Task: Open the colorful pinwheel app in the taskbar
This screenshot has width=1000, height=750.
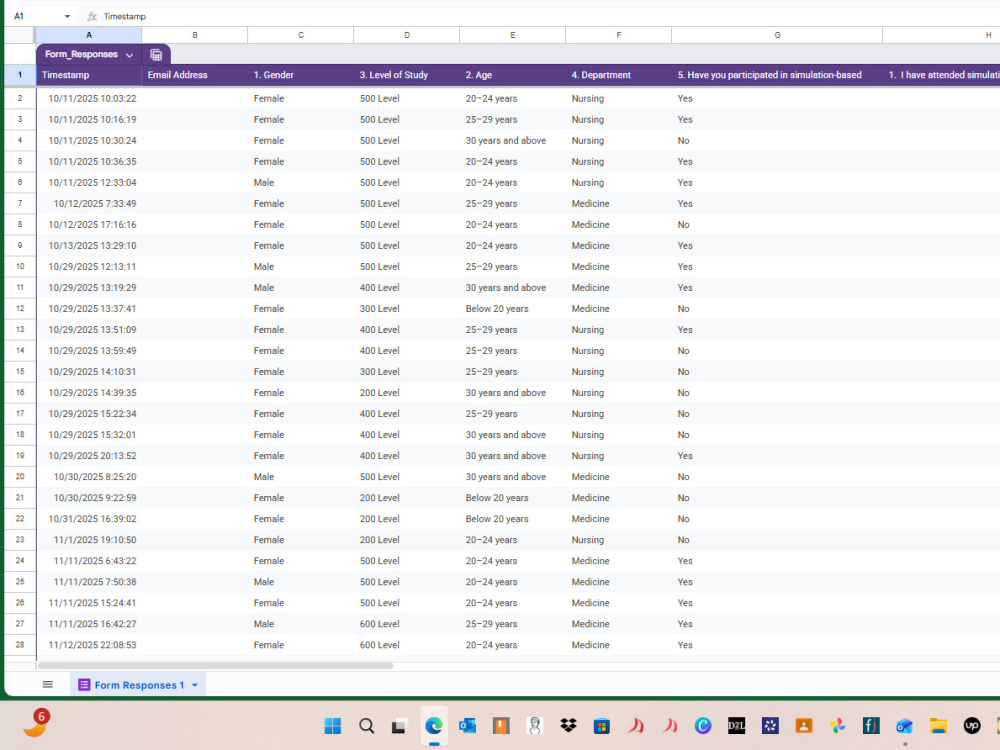Action: tap(837, 726)
